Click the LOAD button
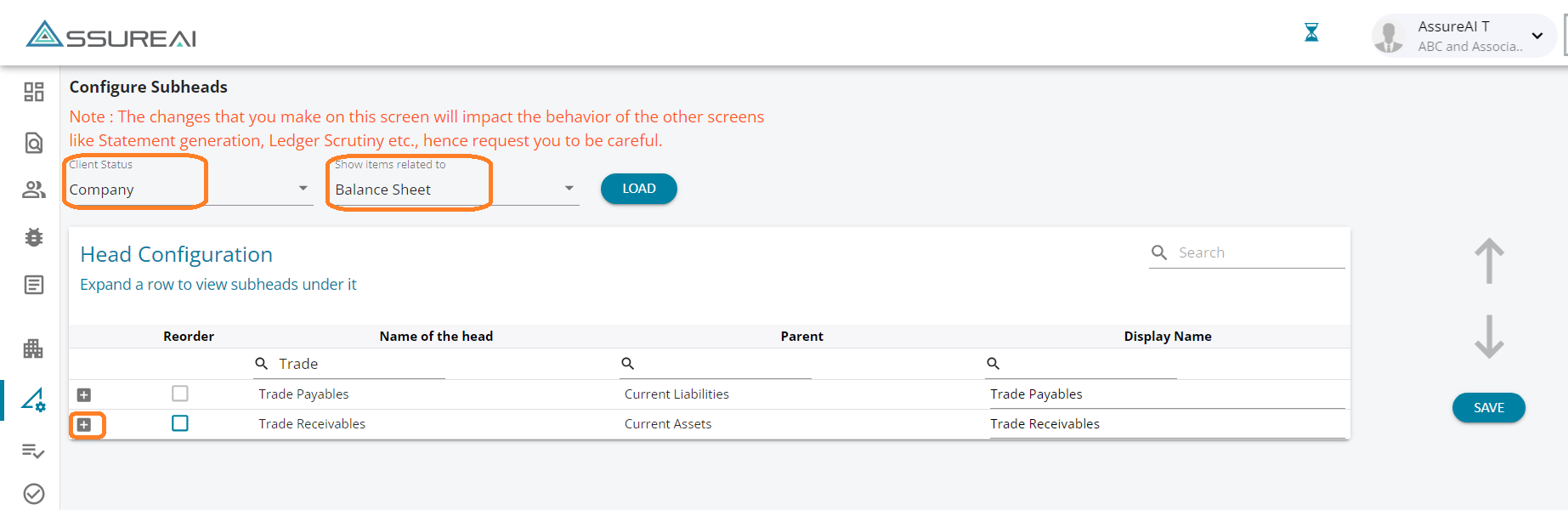1568x510 pixels. point(638,189)
